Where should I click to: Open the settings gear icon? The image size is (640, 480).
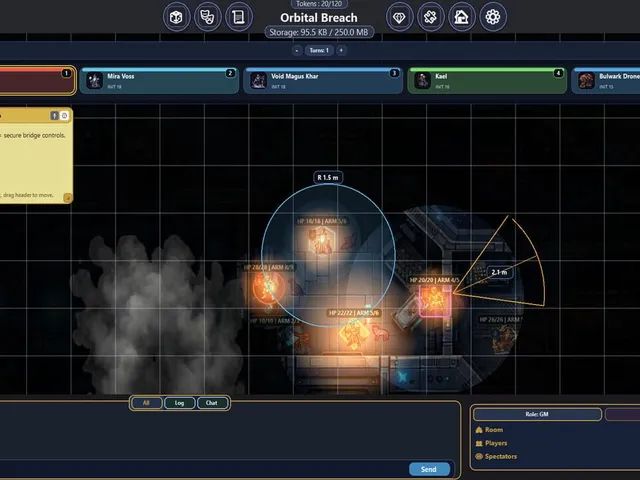click(x=493, y=17)
